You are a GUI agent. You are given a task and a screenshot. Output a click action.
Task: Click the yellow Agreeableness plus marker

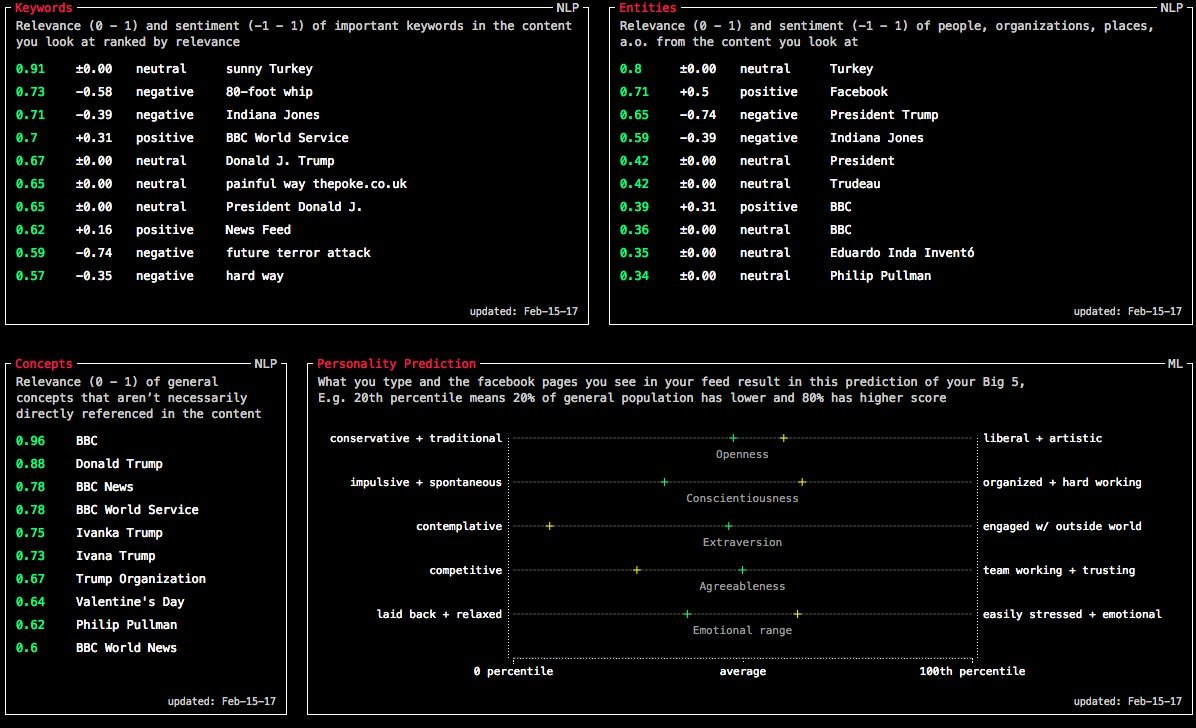(637, 570)
